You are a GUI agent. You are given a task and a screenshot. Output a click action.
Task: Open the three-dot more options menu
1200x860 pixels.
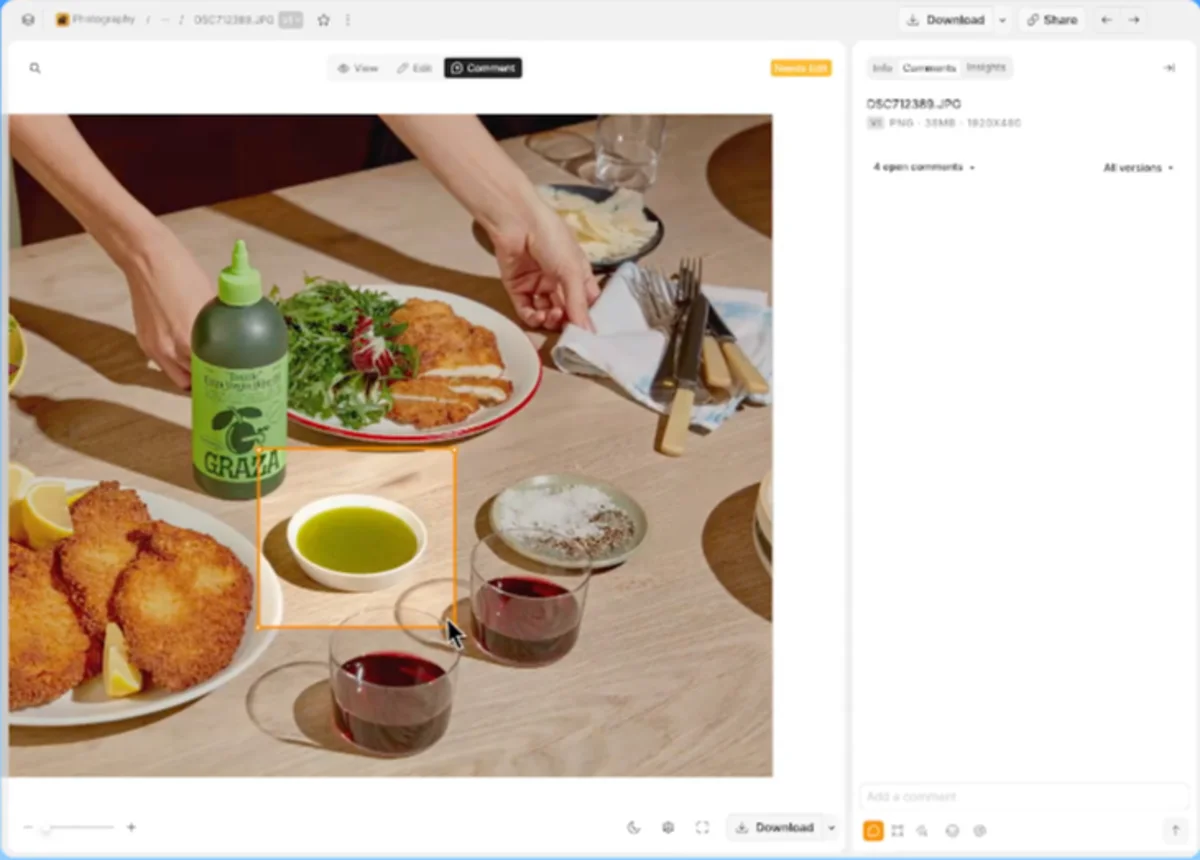tap(348, 20)
